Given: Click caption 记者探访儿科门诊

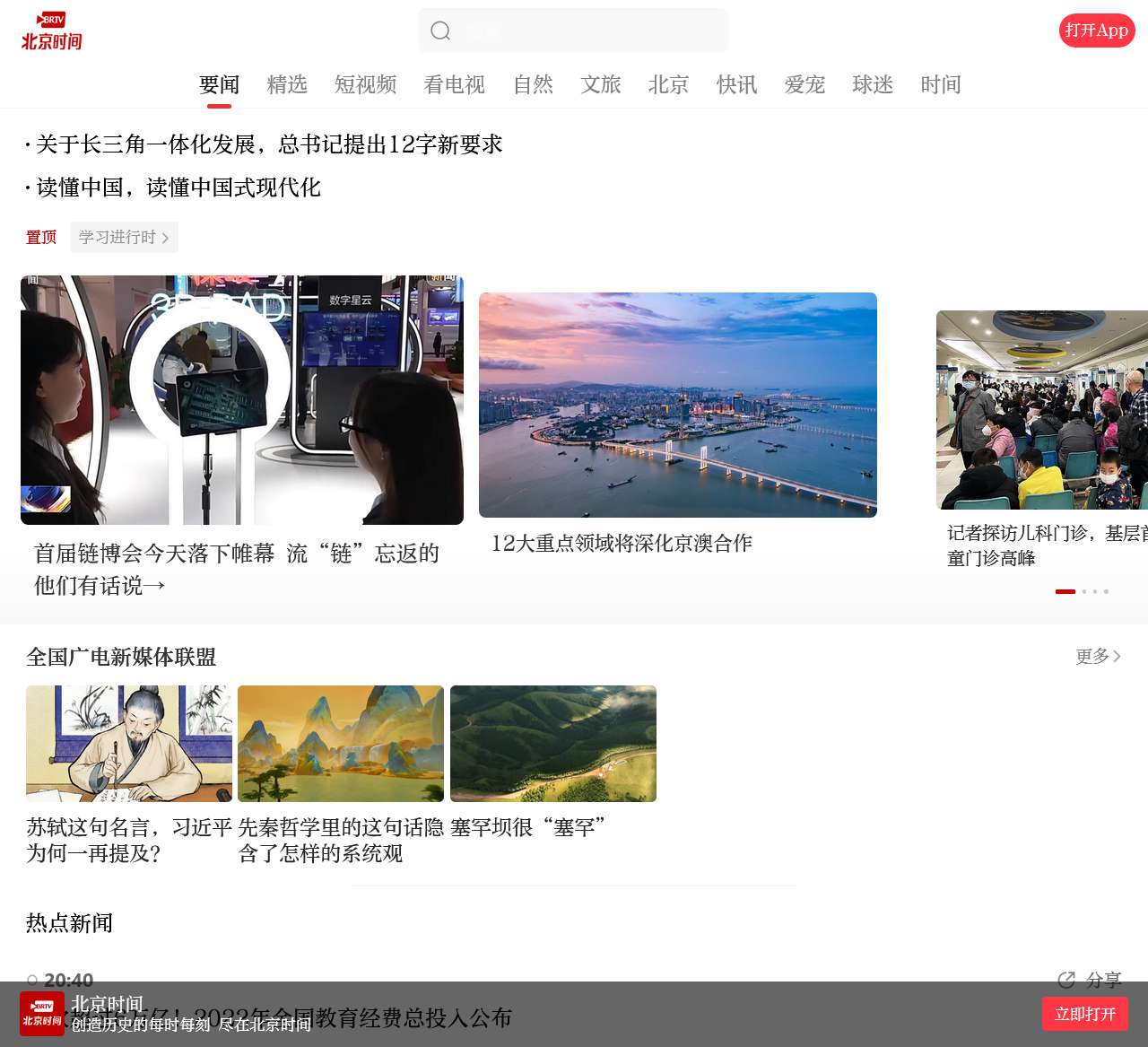Looking at the screenshot, I should click(x=1048, y=545).
